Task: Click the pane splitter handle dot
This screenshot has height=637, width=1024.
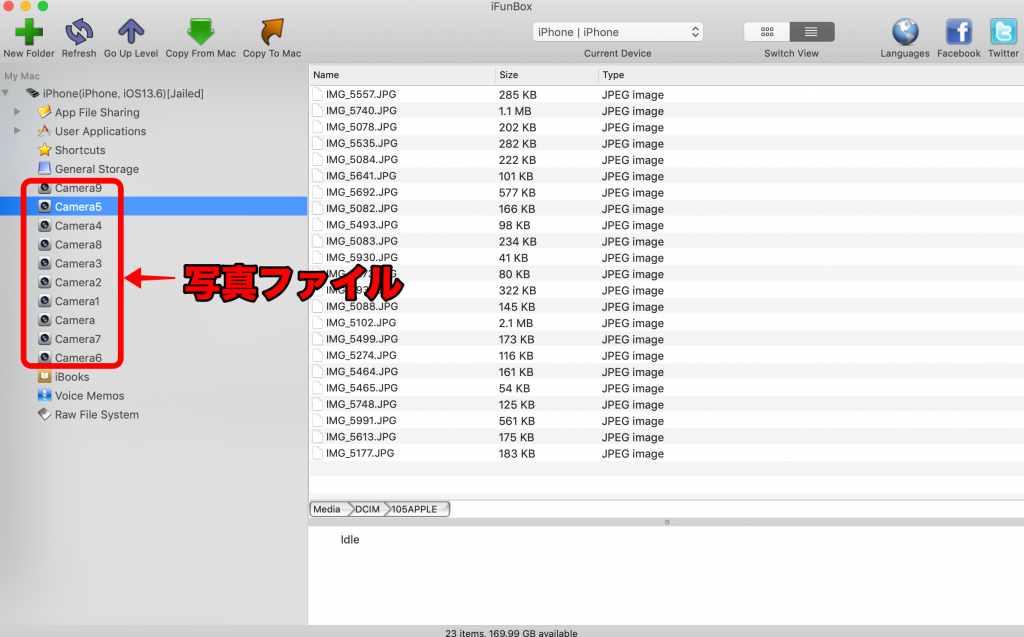Action: coord(667,522)
